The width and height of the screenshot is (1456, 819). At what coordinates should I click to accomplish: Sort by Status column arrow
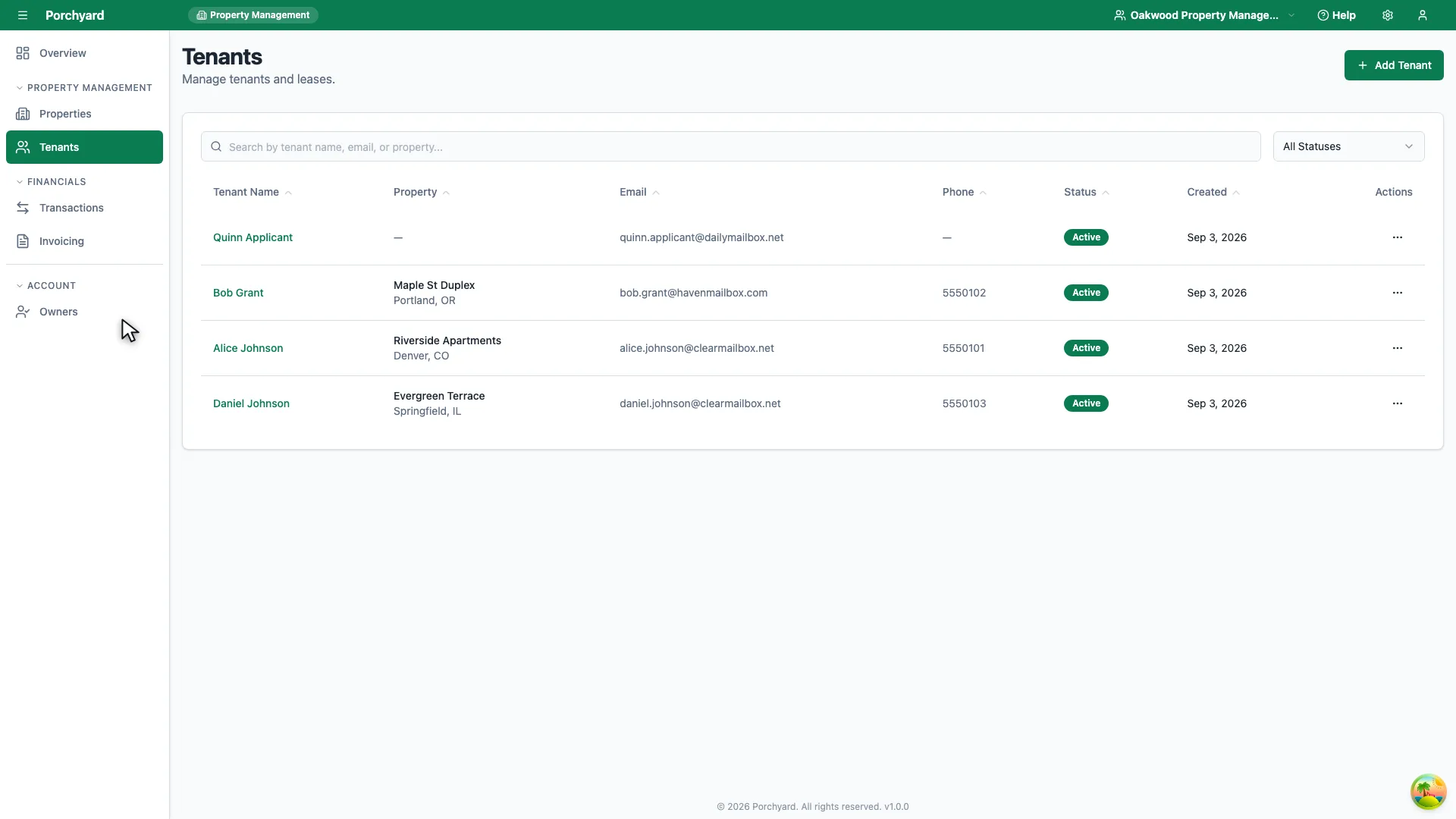click(1106, 193)
